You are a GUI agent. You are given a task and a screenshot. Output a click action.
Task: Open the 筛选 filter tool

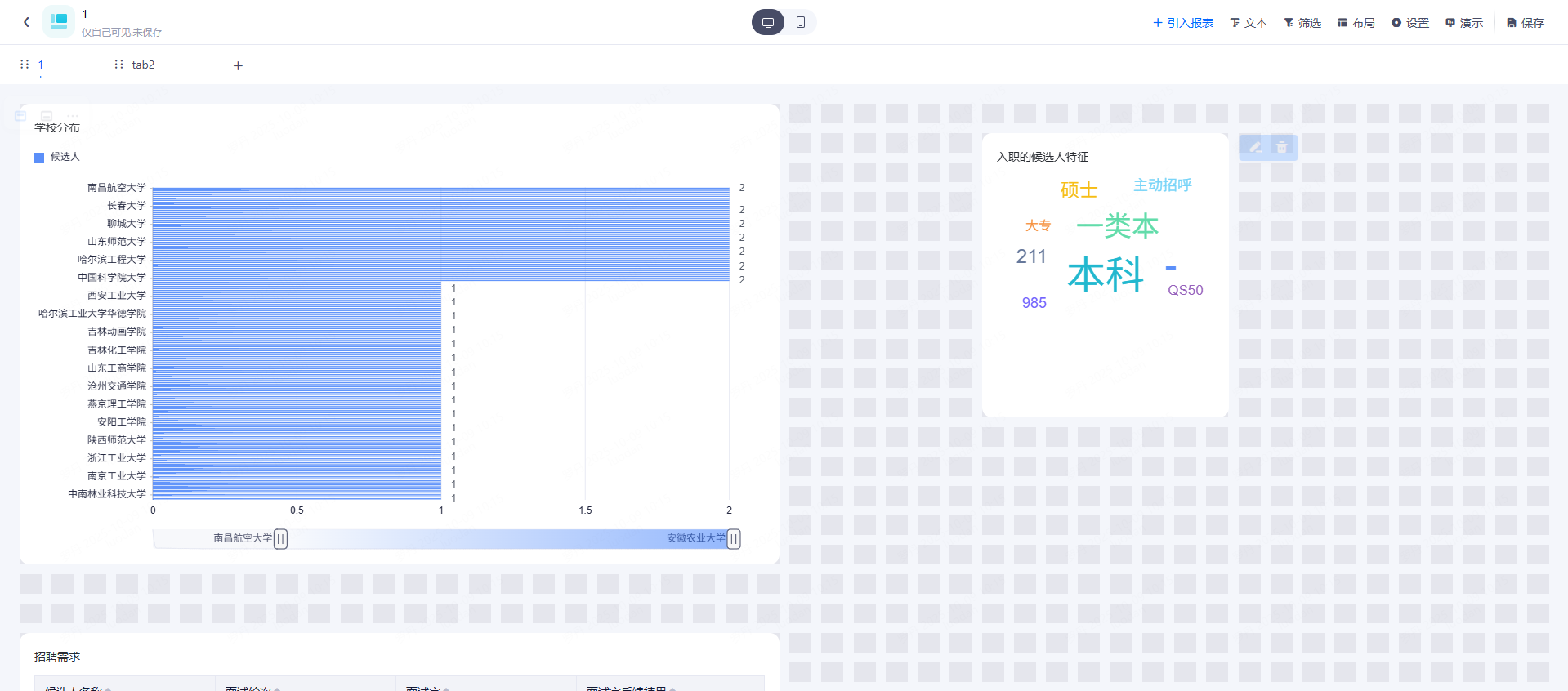[x=1302, y=23]
